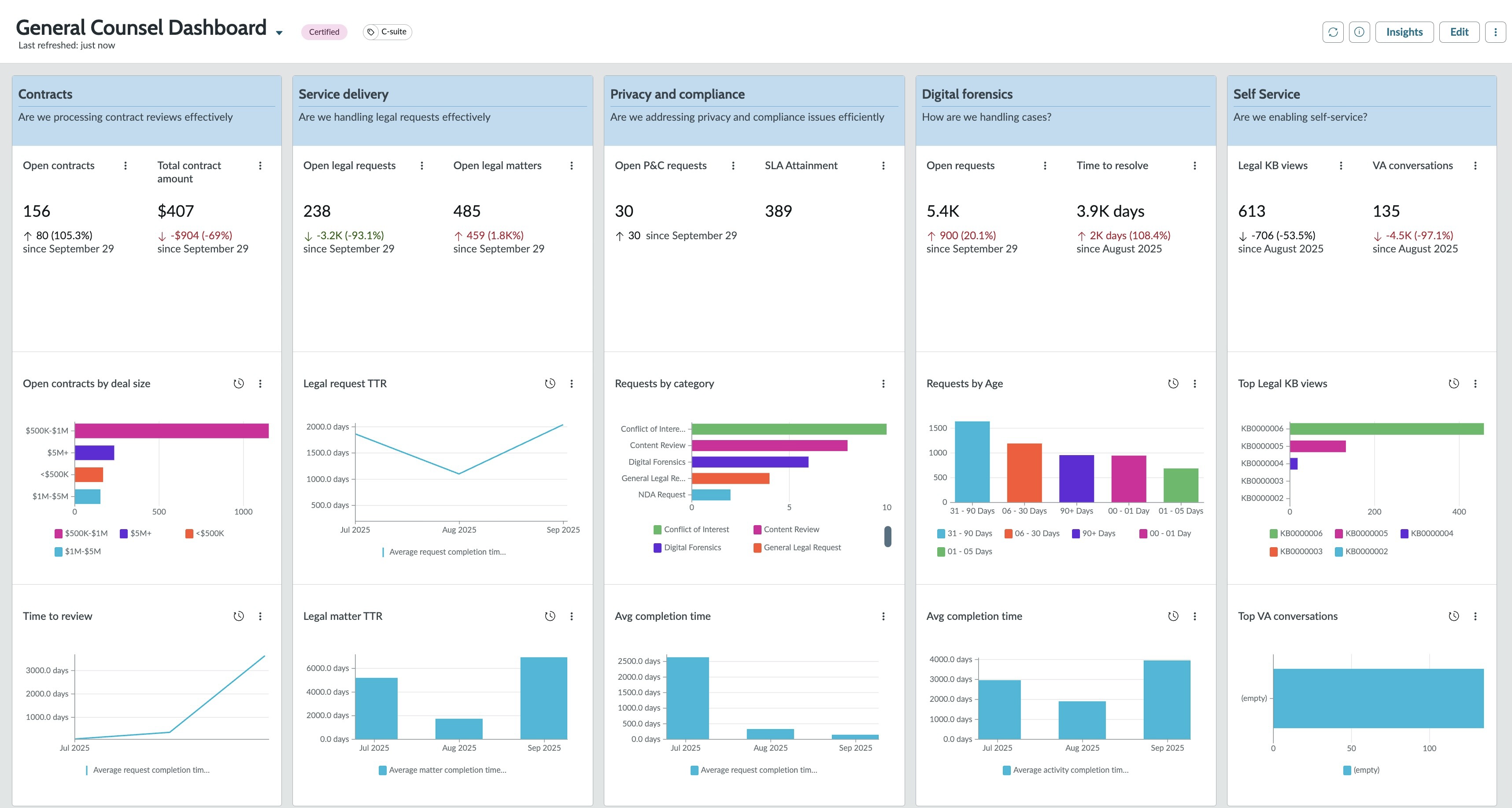
Task: Open options menu for Legal KB views
Action: [1341, 166]
